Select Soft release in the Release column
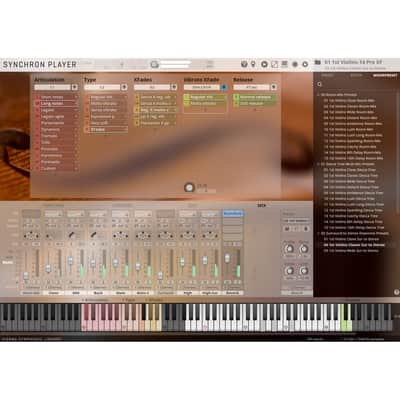Image resolution: width=400 pixels, height=400 pixels. point(255,104)
